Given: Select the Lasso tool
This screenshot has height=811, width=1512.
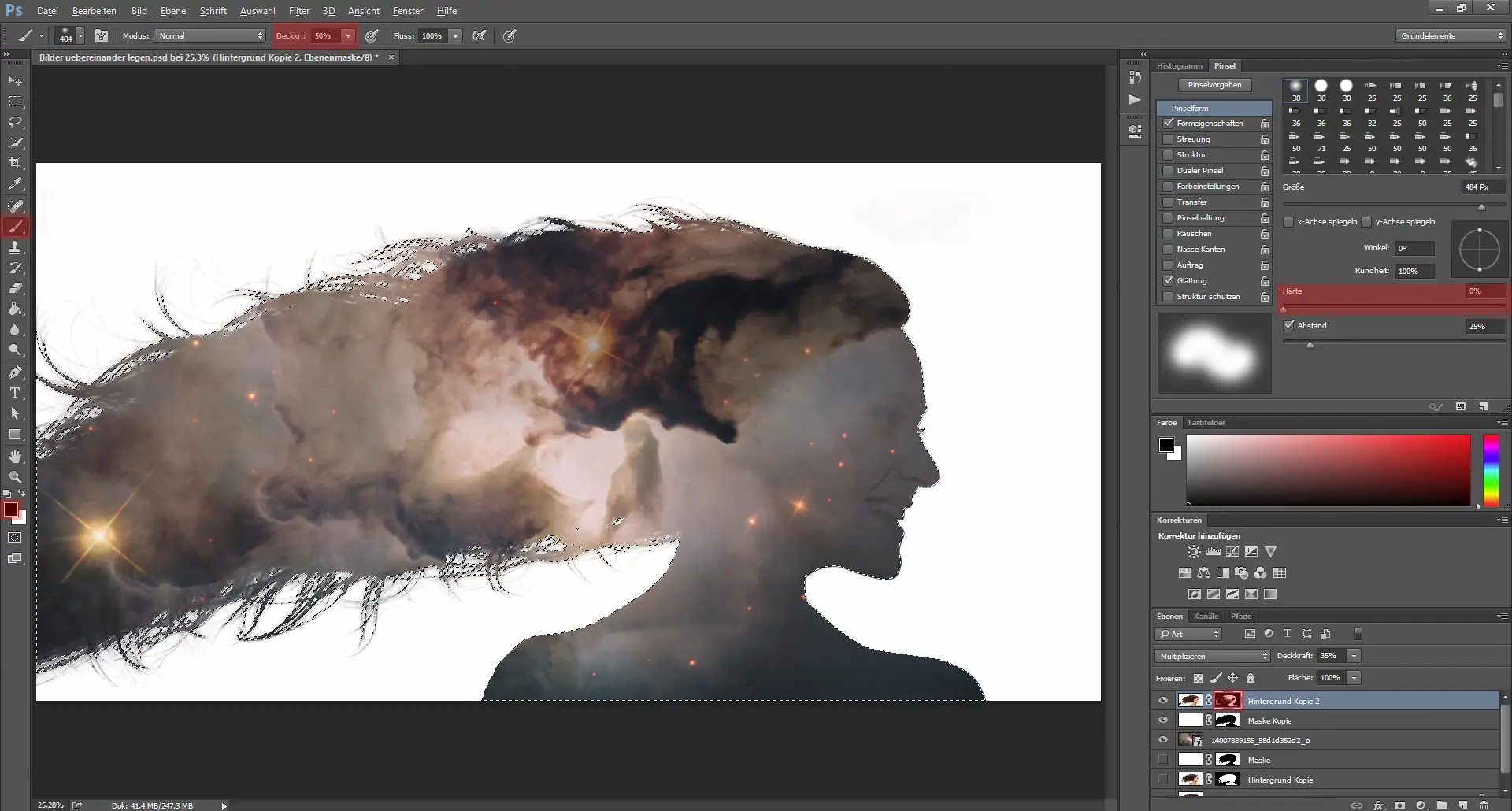Looking at the screenshot, I should coord(15,122).
